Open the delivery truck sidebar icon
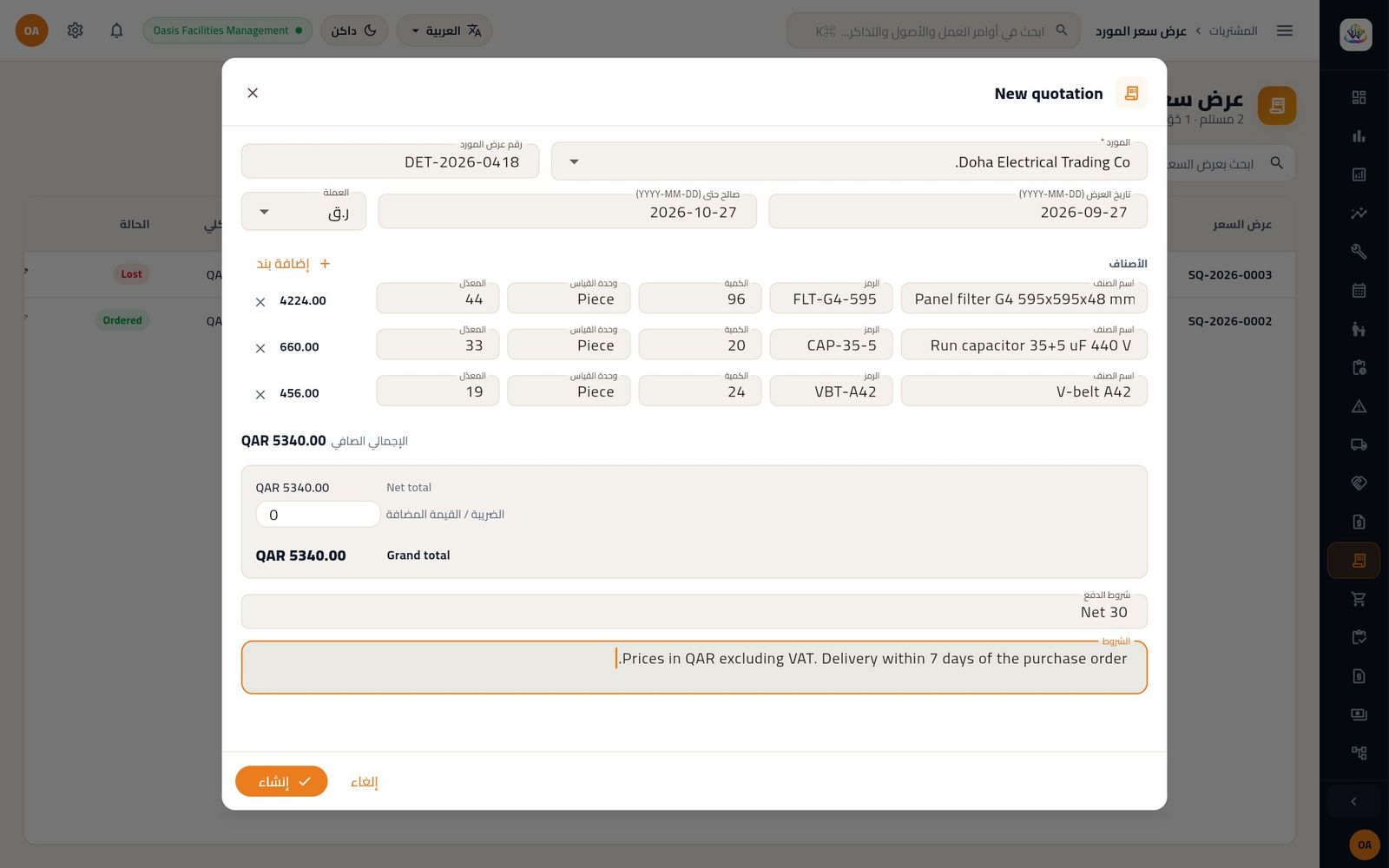The image size is (1389, 868). click(1359, 444)
